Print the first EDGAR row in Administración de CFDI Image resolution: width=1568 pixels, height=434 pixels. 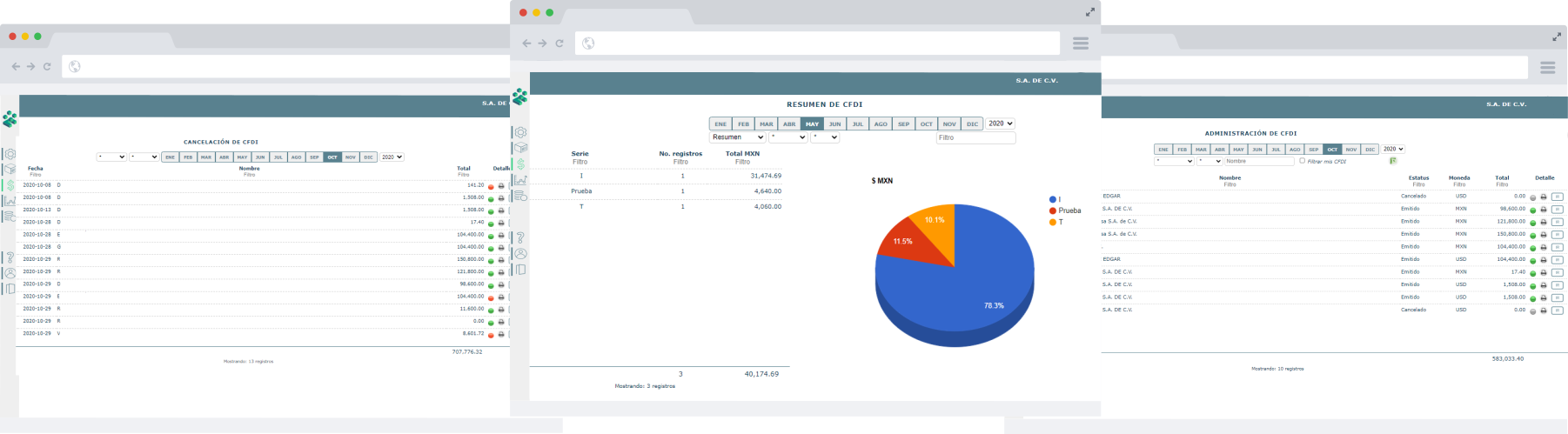coord(1544,197)
